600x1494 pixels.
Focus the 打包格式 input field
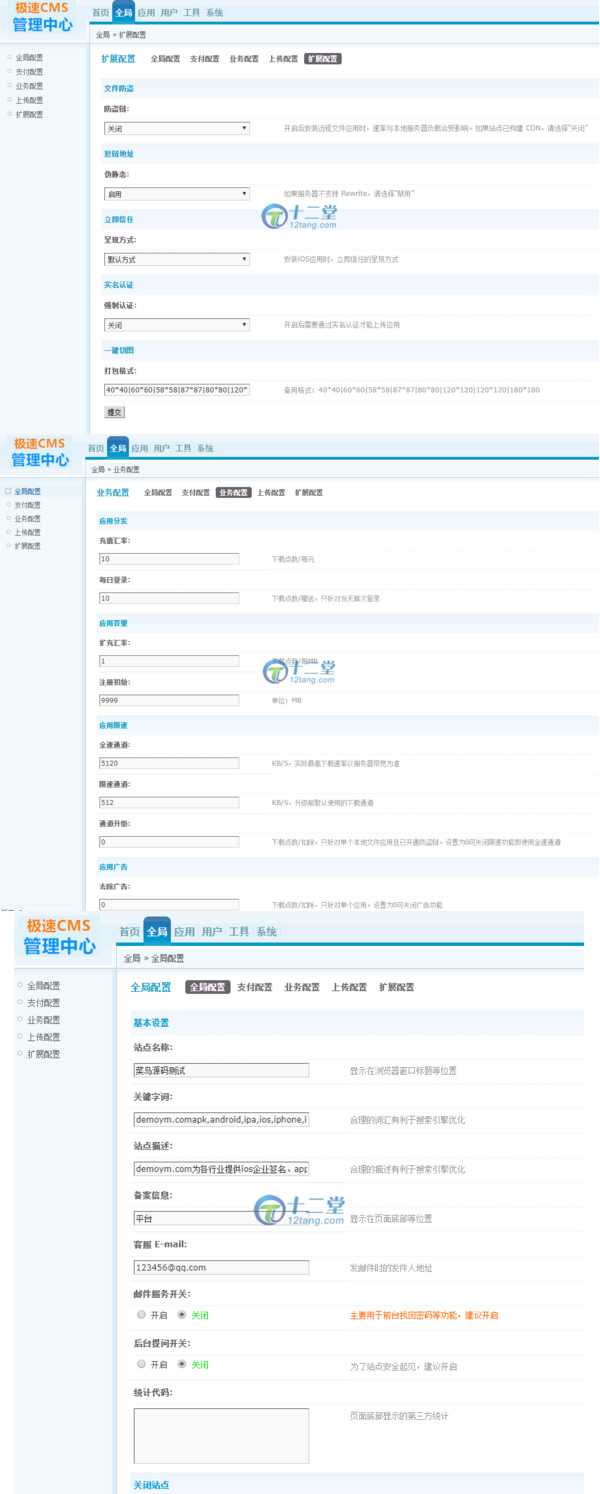pyautogui.click(x=176, y=390)
